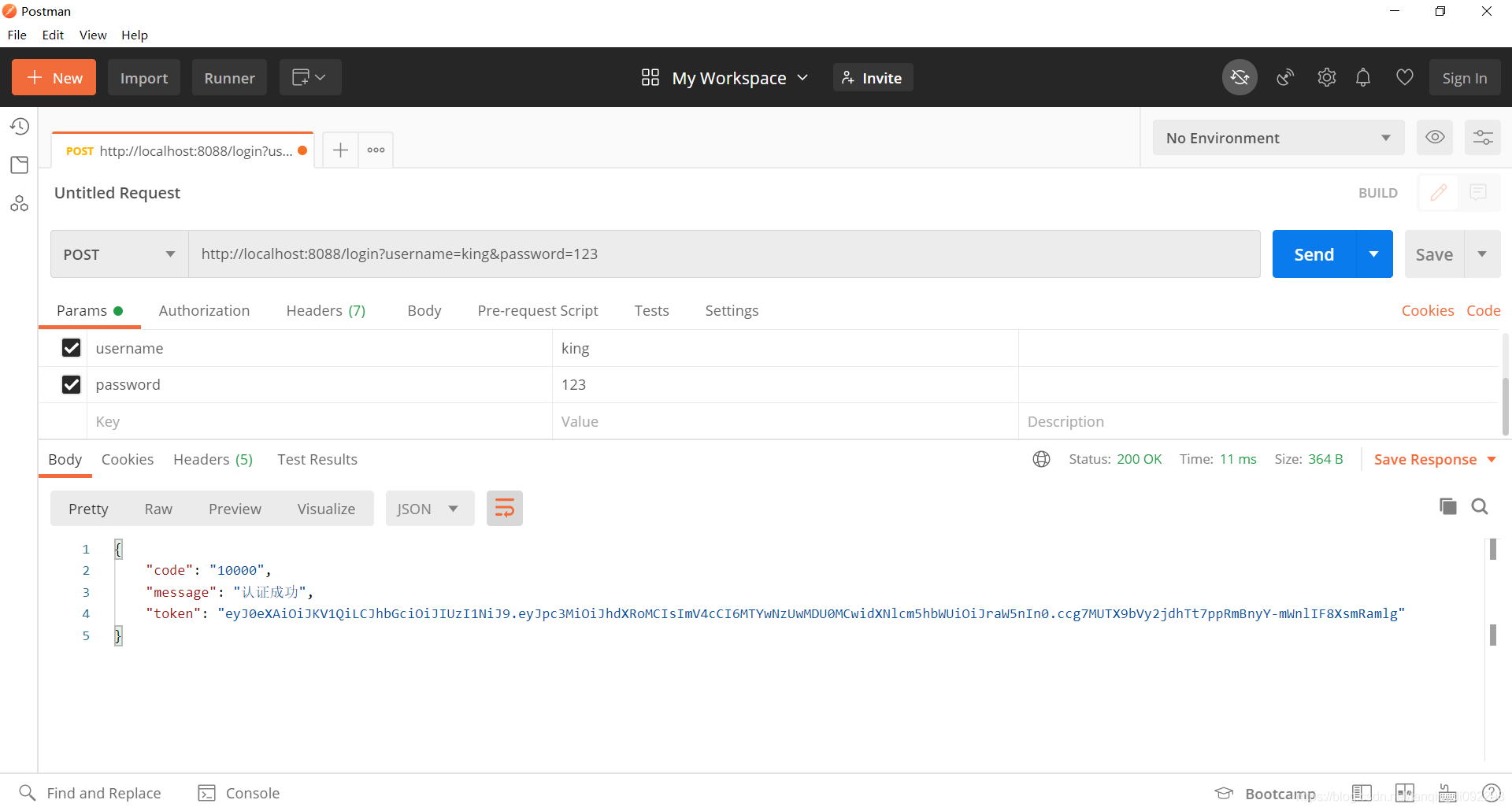
Task: Open the comments icon beside BUILD
Action: click(1478, 192)
